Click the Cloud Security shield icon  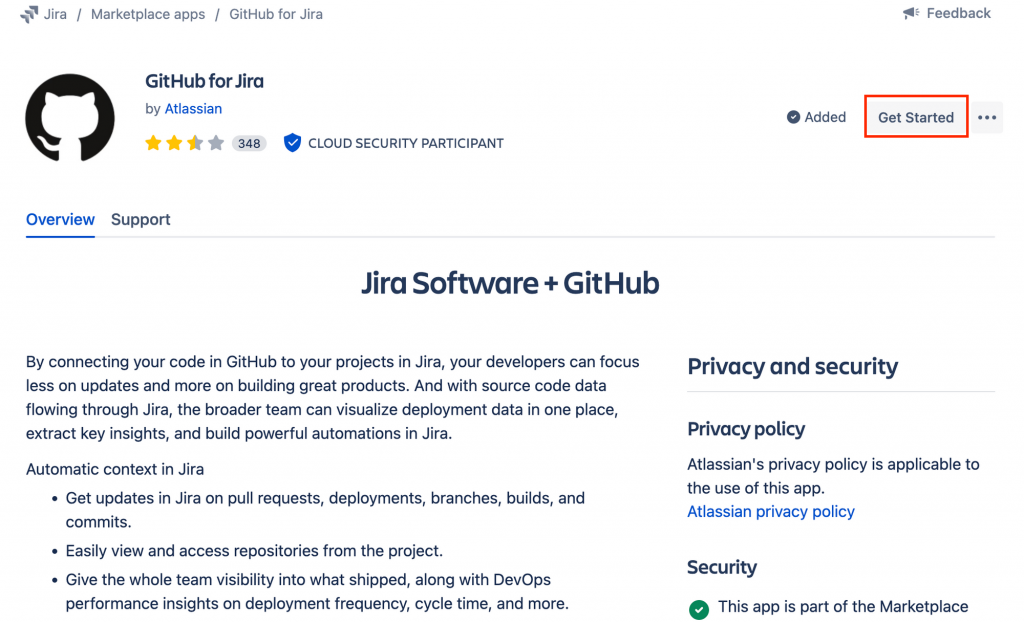click(x=292, y=142)
